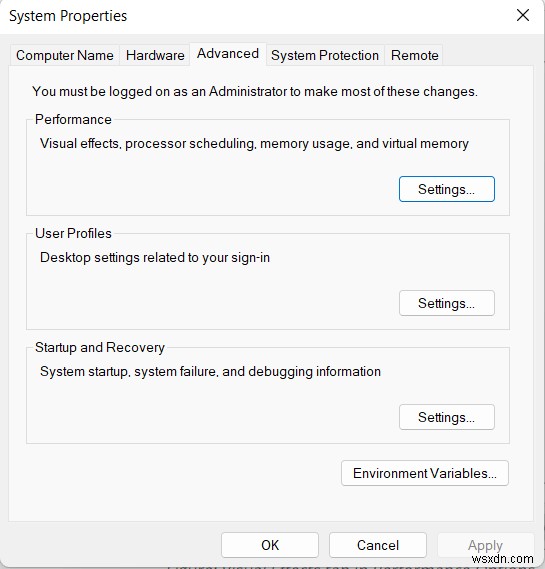The width and height of the screenshot is (545, 569).
Task: Switch to the Computer Name tab
Action: (65, 56)
